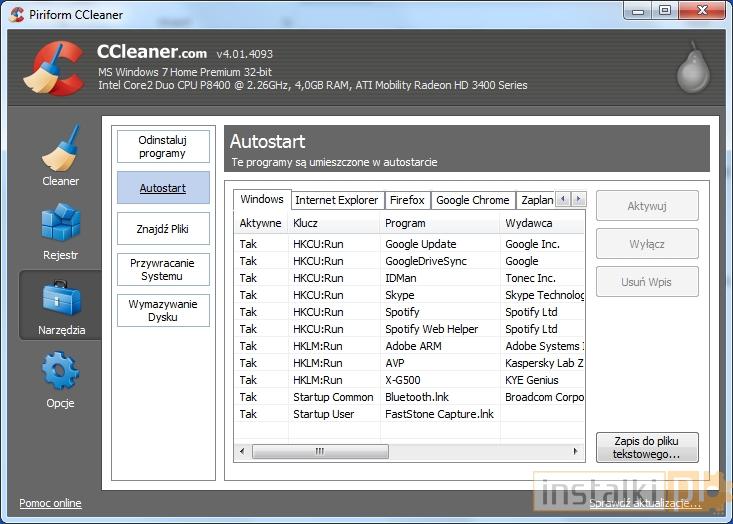Select the Adobe ARM entry
Viewport: 733px width, 524px height.
[x=409, y=346]
